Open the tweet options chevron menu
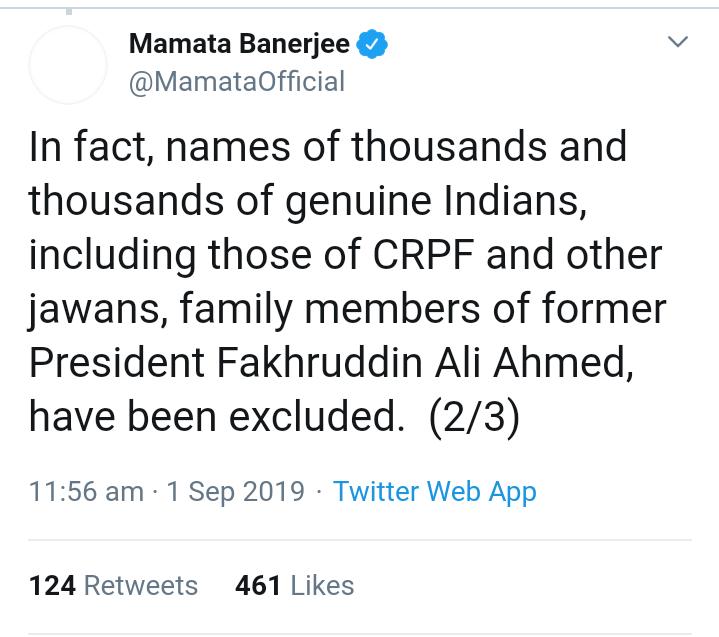 [678, 42]
